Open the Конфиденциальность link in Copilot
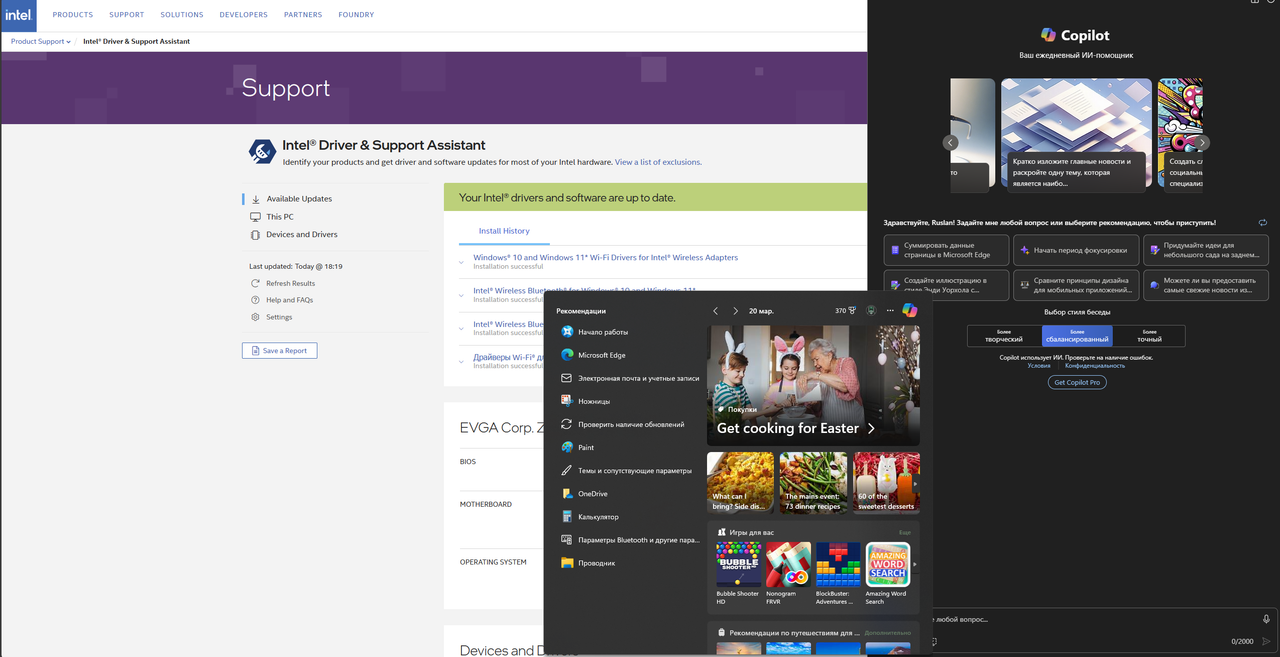 1095,366
